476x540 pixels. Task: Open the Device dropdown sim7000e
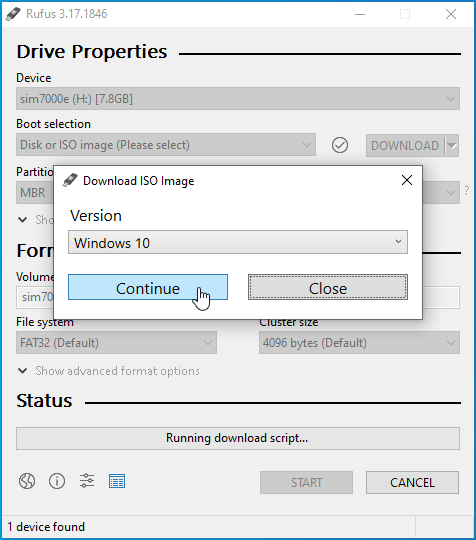238,99
